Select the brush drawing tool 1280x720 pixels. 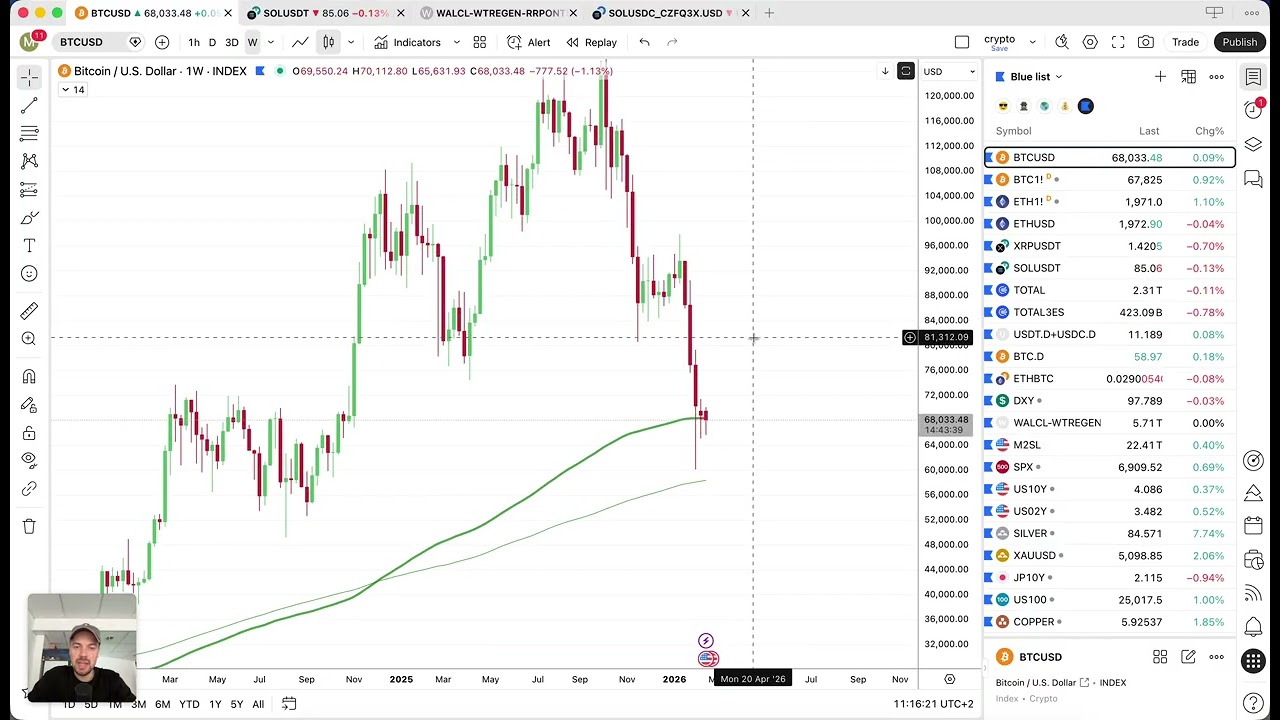(x=29, y=218)
